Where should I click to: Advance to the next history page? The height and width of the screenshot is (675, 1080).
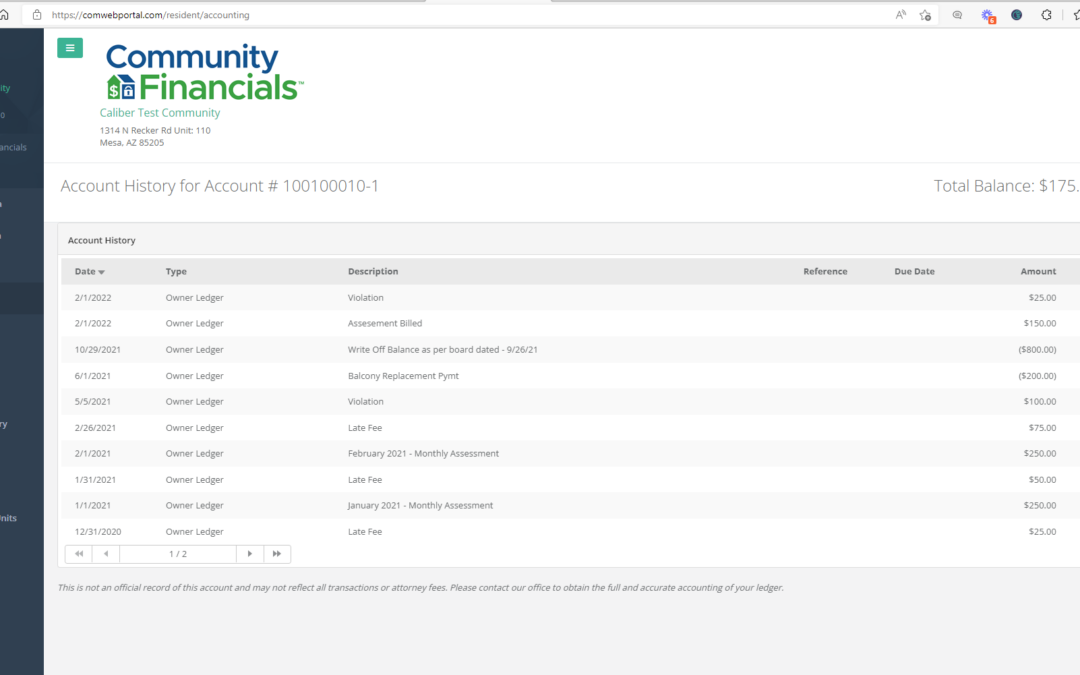coord(250,554)
